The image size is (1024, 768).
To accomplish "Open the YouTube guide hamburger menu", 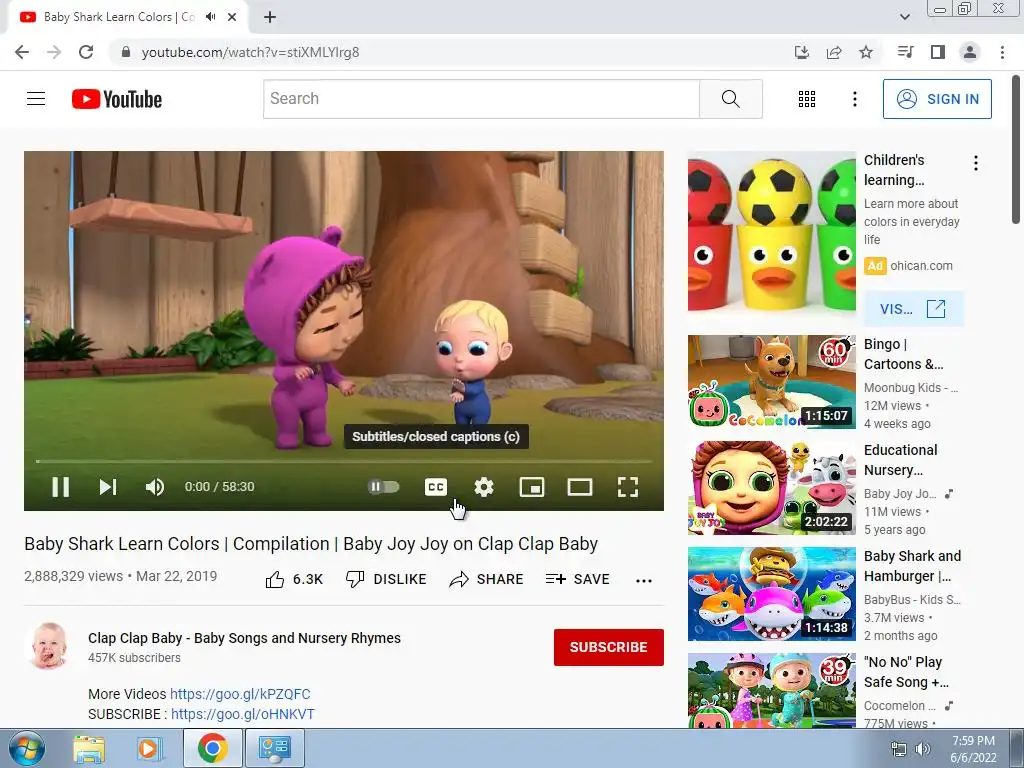I will pyautogui.click(x=36, y=99).
